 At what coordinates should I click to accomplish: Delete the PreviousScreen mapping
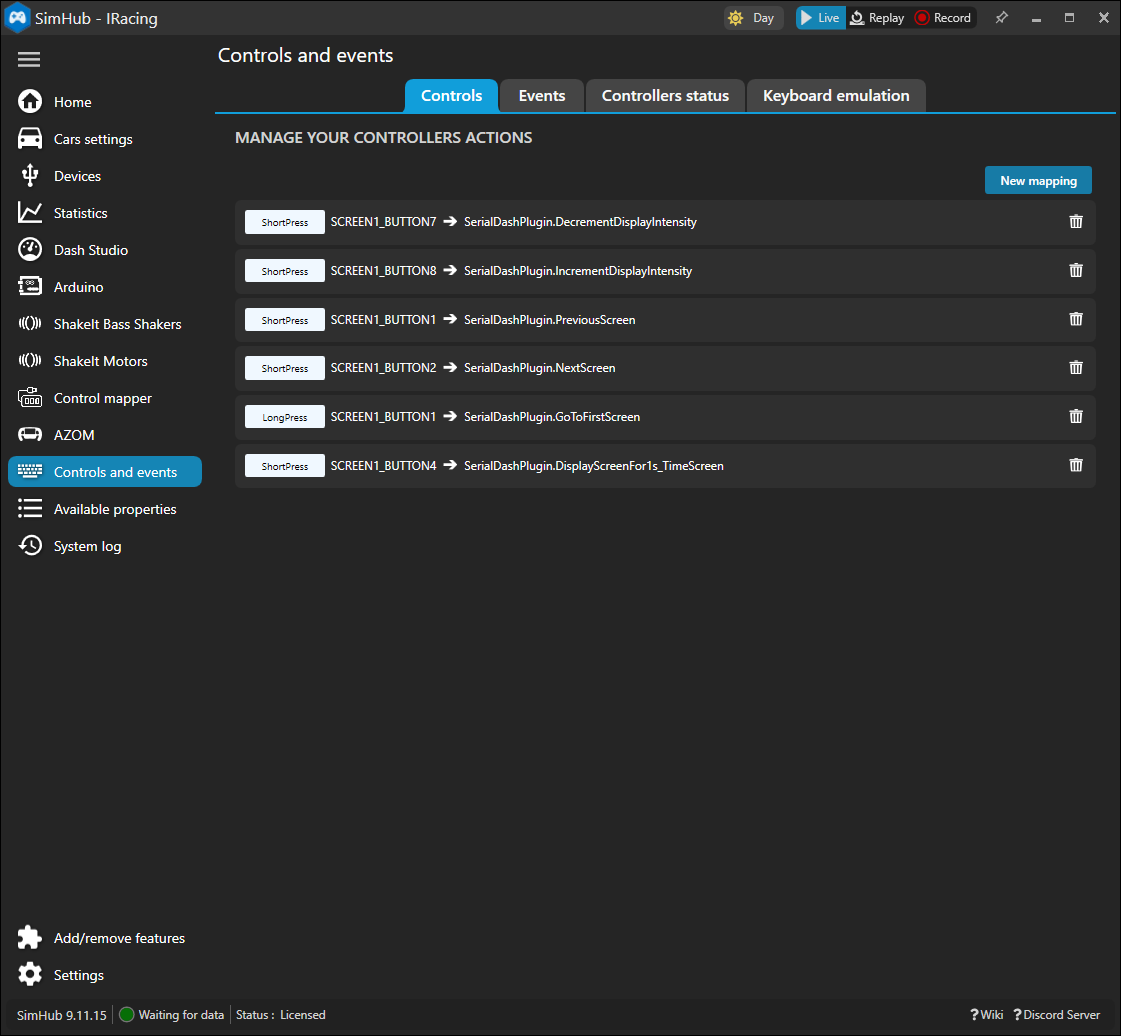[x=1076, y=319]
